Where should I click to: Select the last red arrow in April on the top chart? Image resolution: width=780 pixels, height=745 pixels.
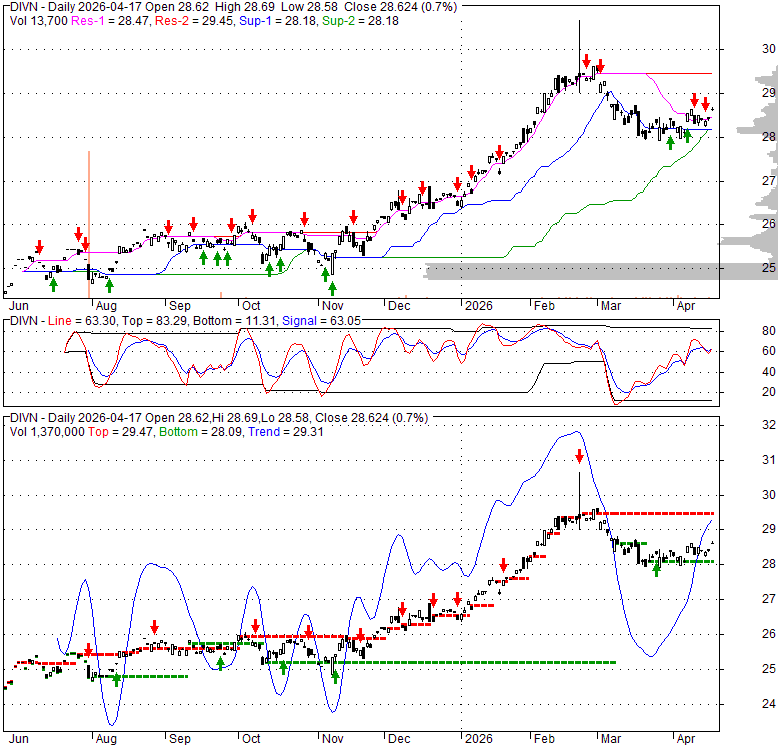pos(706,103)
